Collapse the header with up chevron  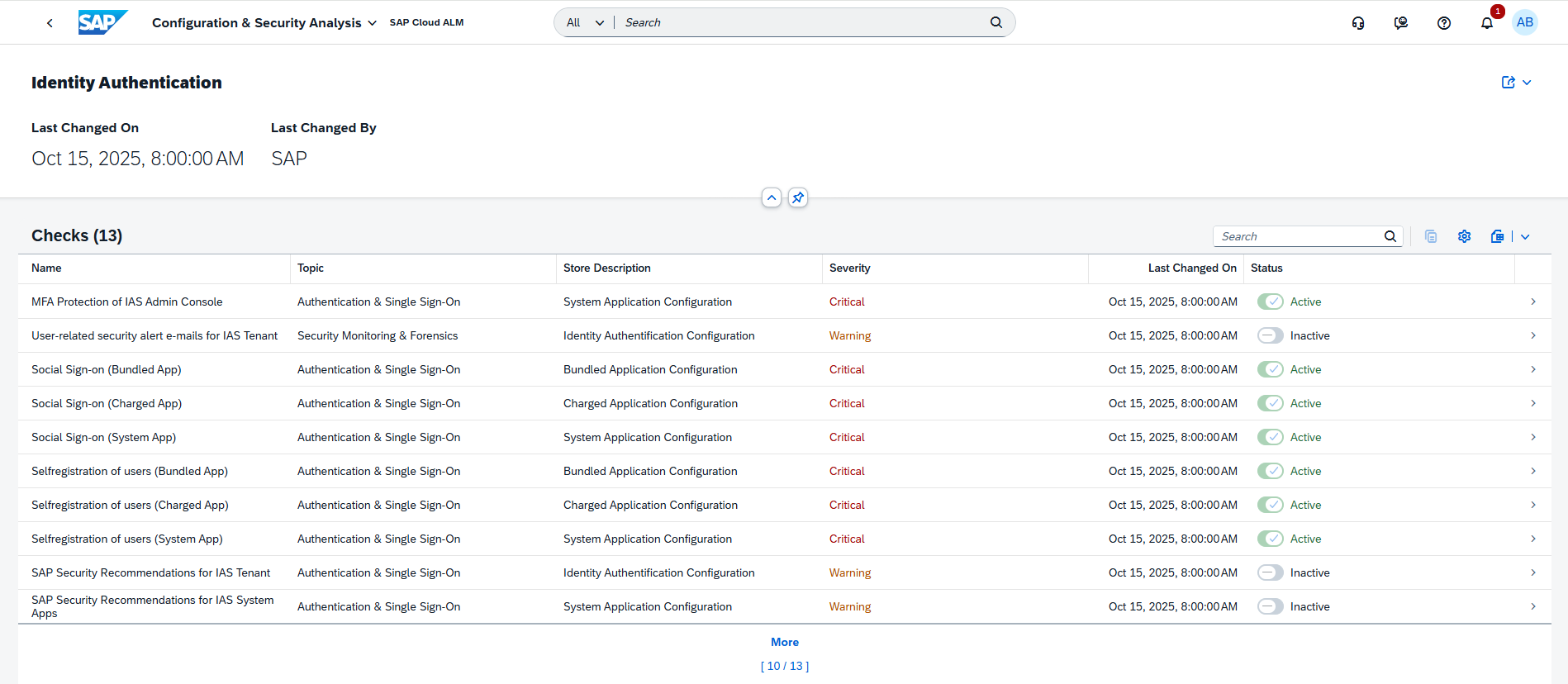771,198
